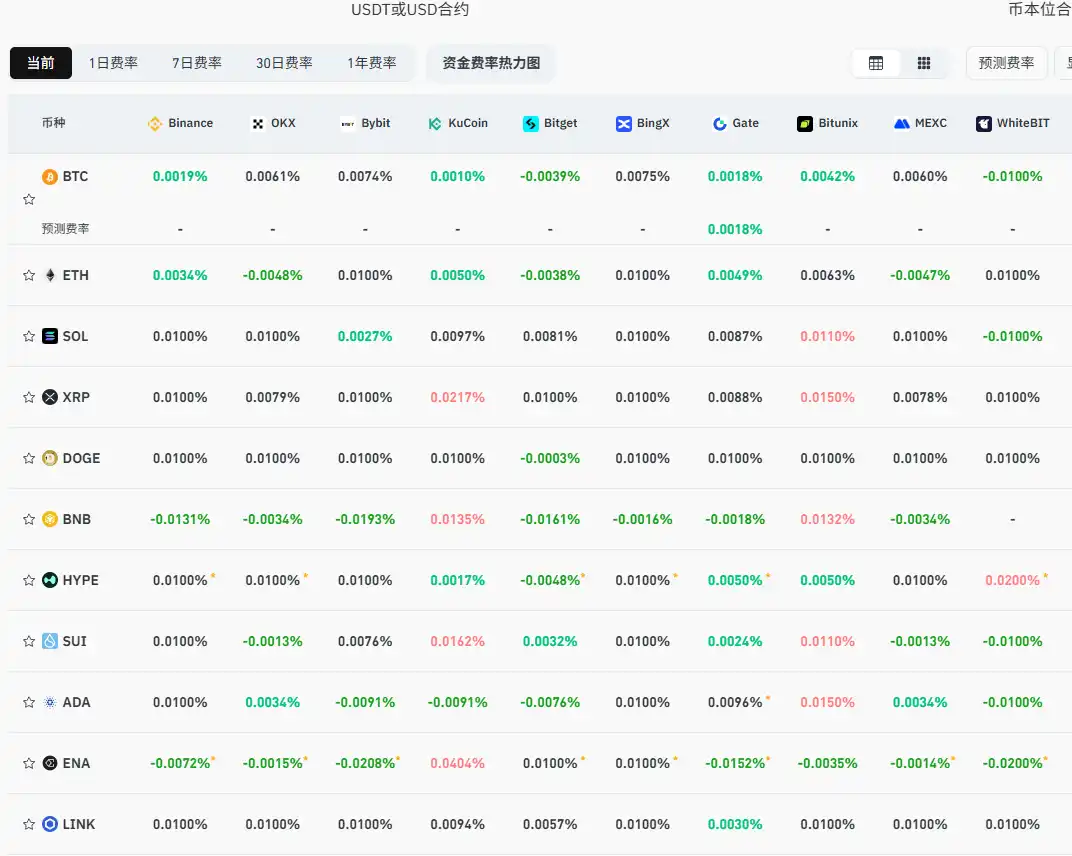Switch to table list view icon
The height and width of the screenshot is (856, 1072).
click(876, 64)
